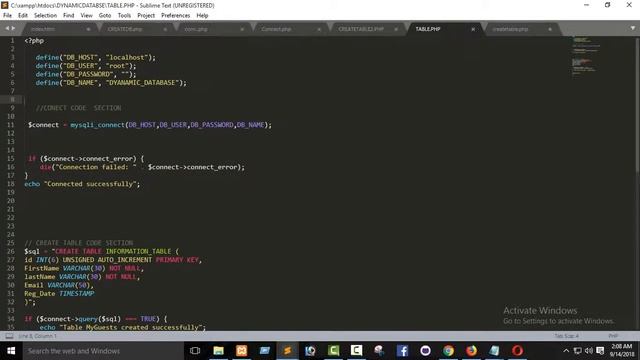Open Google Chrome from the taskbar
Image resolution: width=640 pixels, height=360 pixels.
coord(448,351)
